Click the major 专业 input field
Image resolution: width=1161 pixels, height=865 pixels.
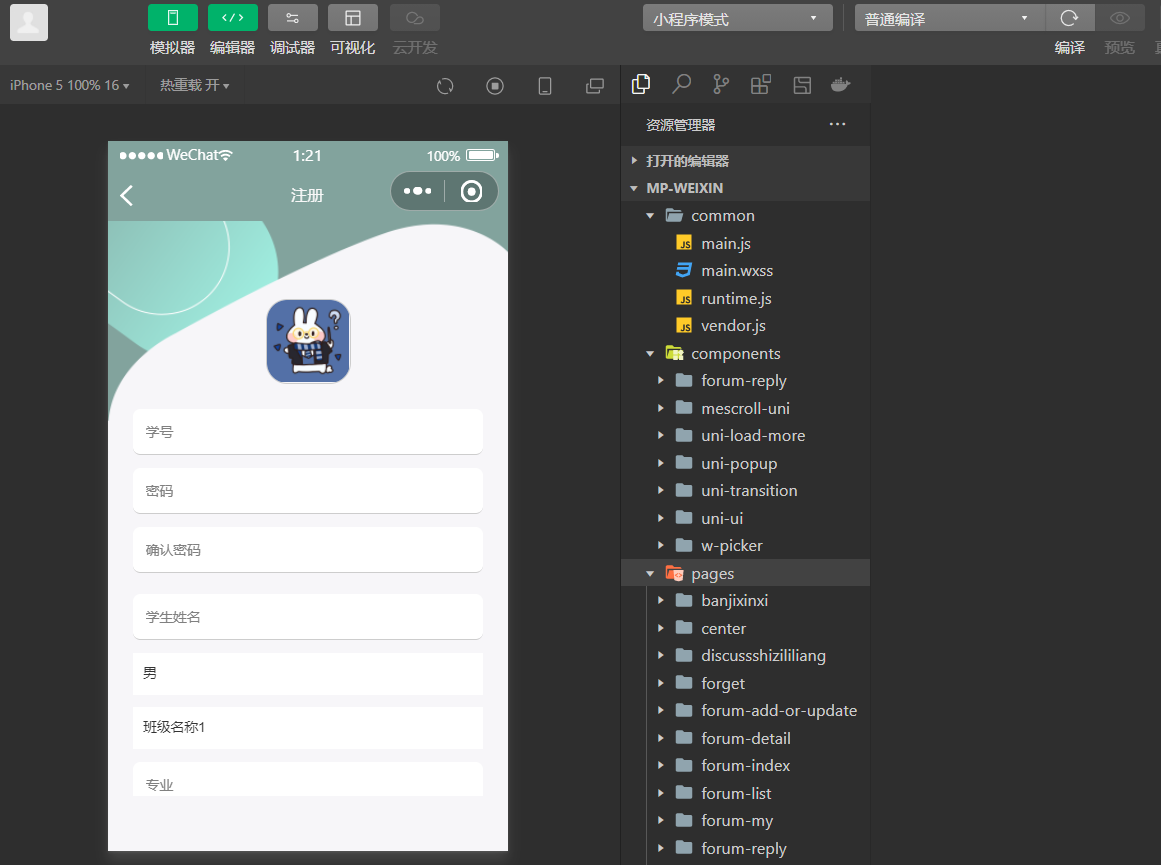pos(308,780)
